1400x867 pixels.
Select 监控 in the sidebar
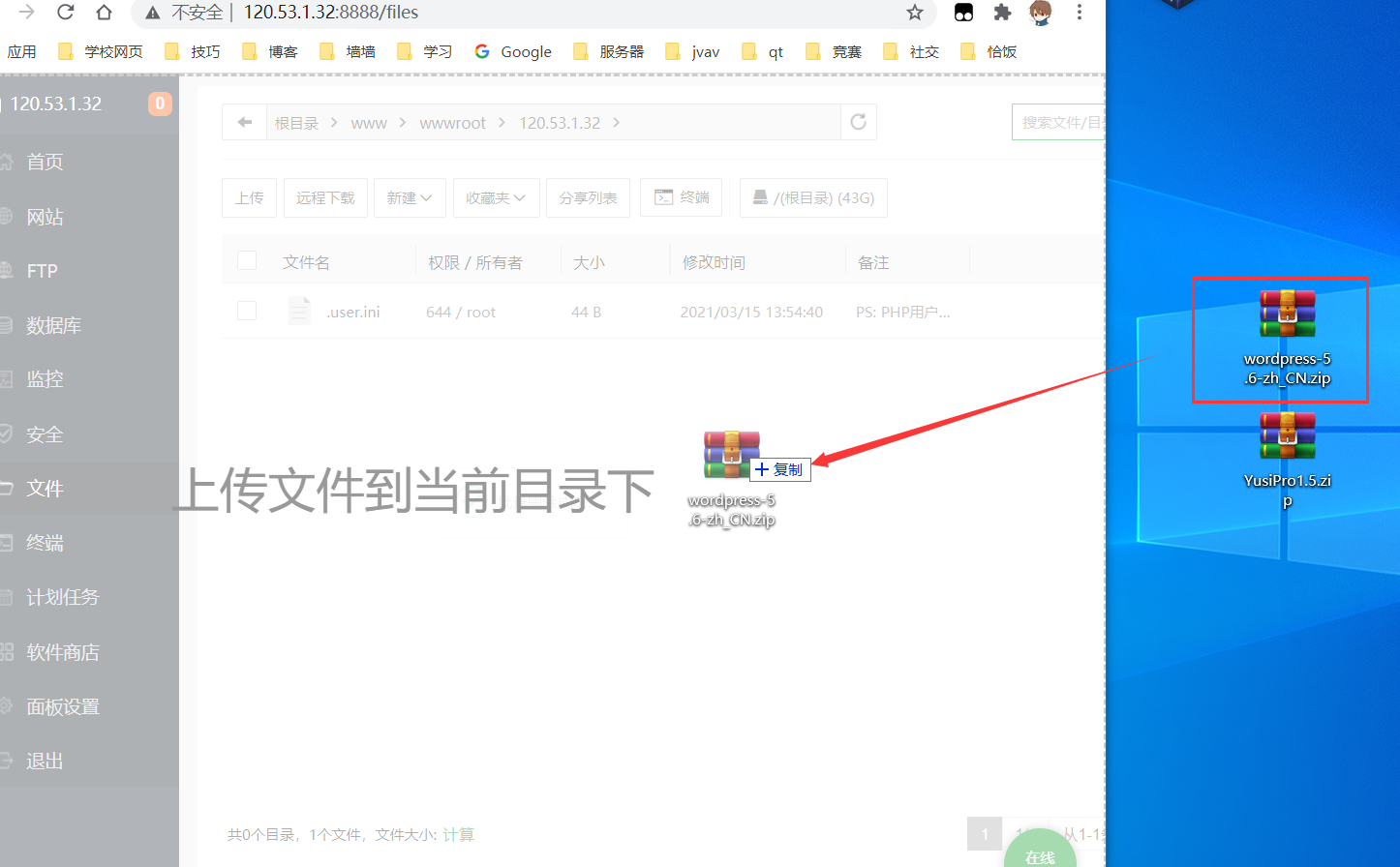coord(46,378)
